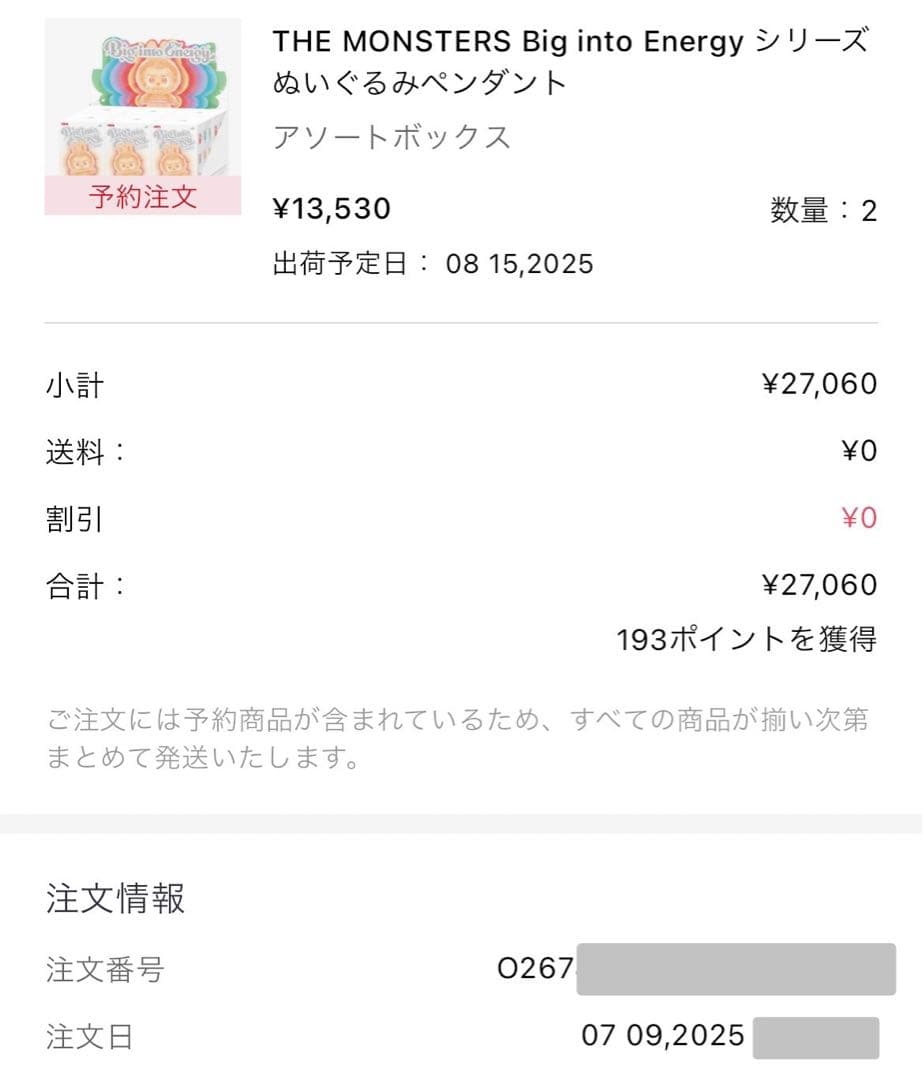This screenshot has height=1080, width=923.
Task: Select the アソートボックス variant text
Action: click(392, 137)
